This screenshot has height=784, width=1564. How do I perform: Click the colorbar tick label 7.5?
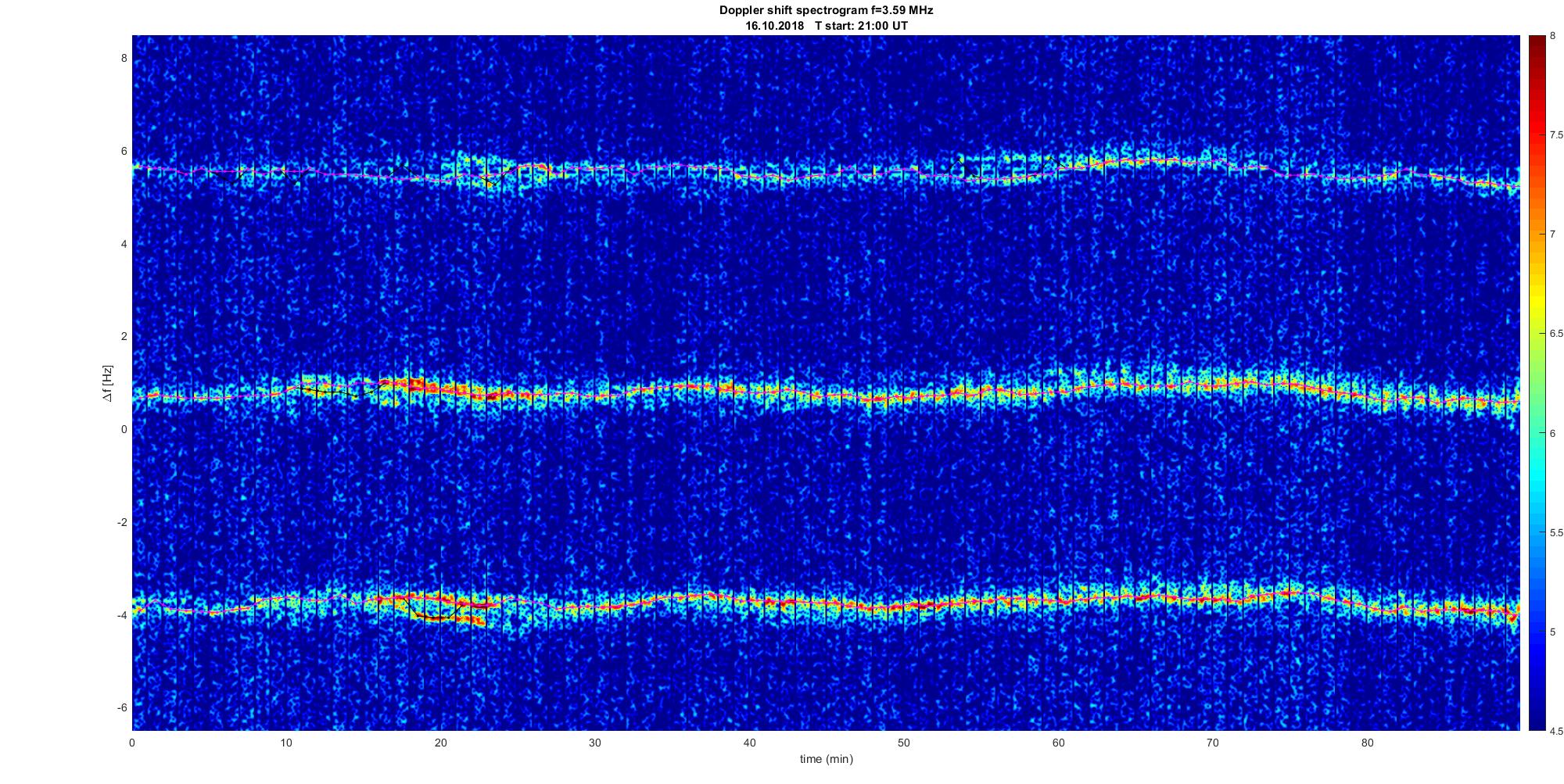click(1556, 135)
